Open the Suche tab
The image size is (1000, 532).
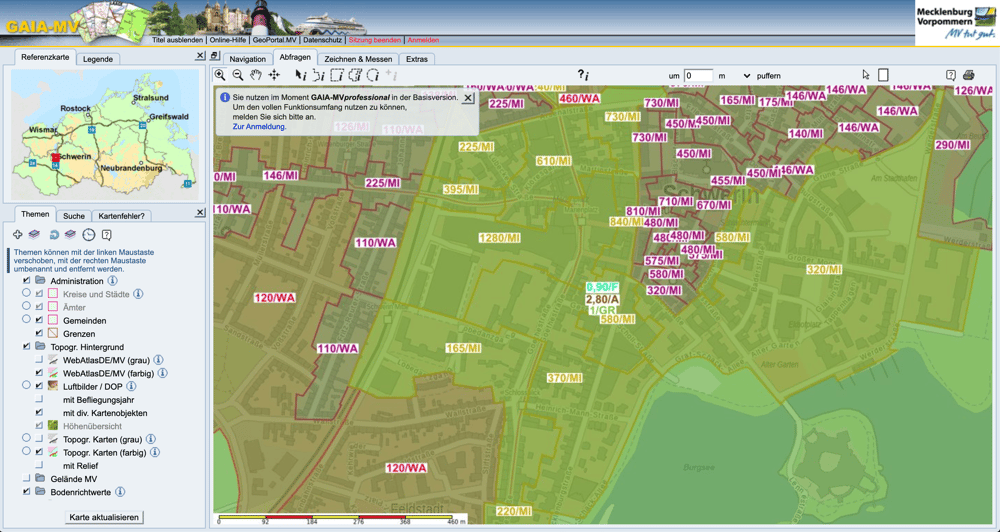click(74, 216)
